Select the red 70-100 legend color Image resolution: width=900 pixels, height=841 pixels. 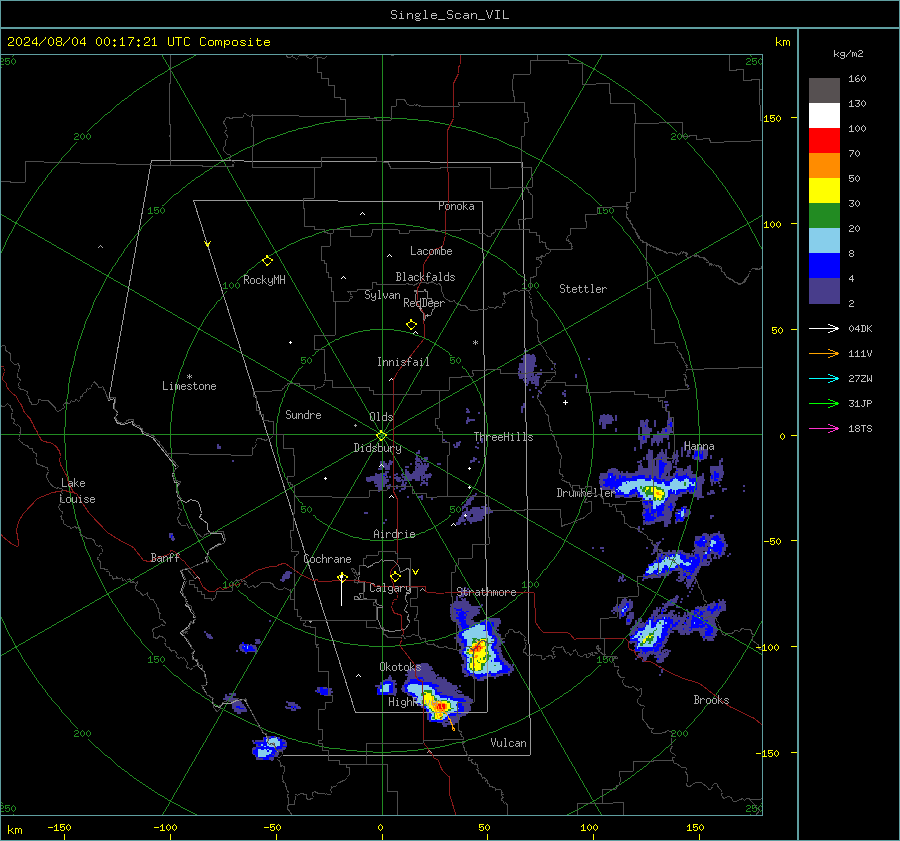824,141
